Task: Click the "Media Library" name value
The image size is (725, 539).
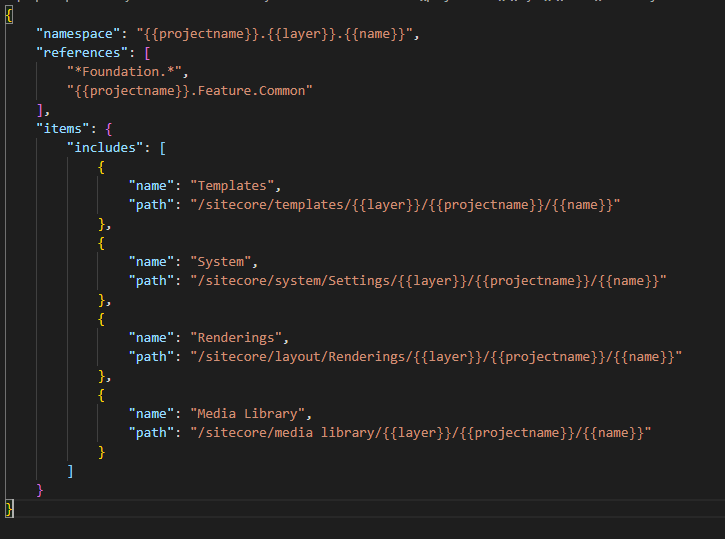Action: (x=247, y=414)
